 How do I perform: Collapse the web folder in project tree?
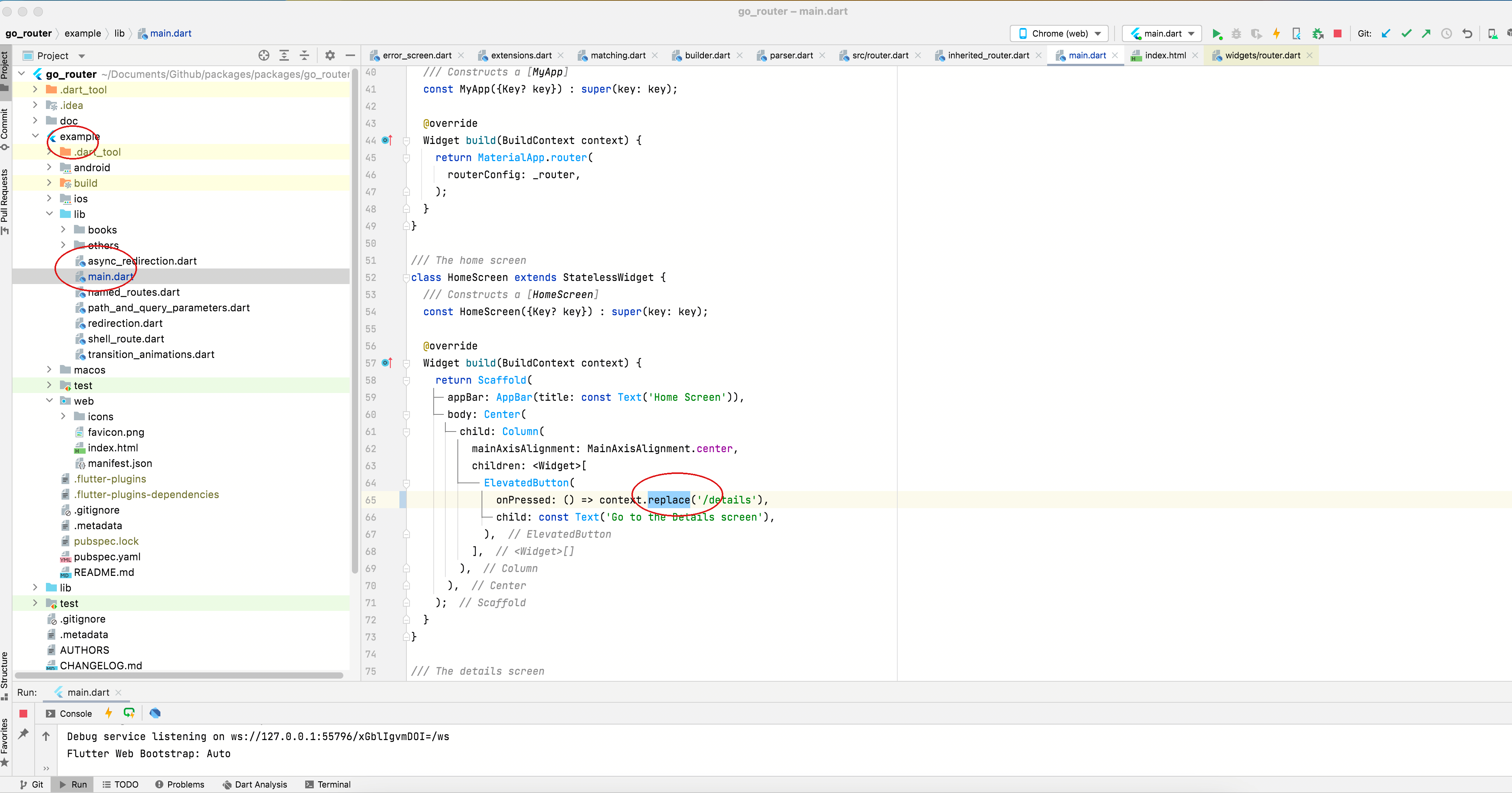[x=49, y=401]
